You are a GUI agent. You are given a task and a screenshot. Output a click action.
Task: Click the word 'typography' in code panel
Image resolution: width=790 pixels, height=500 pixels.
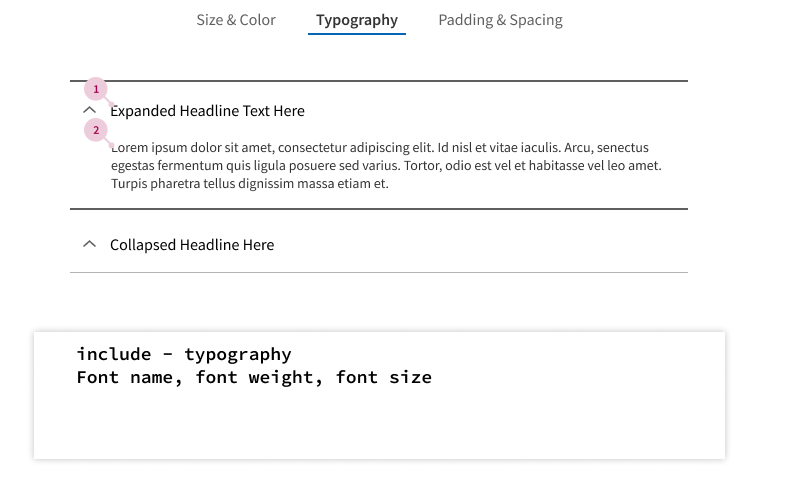[x=238, y=354]
